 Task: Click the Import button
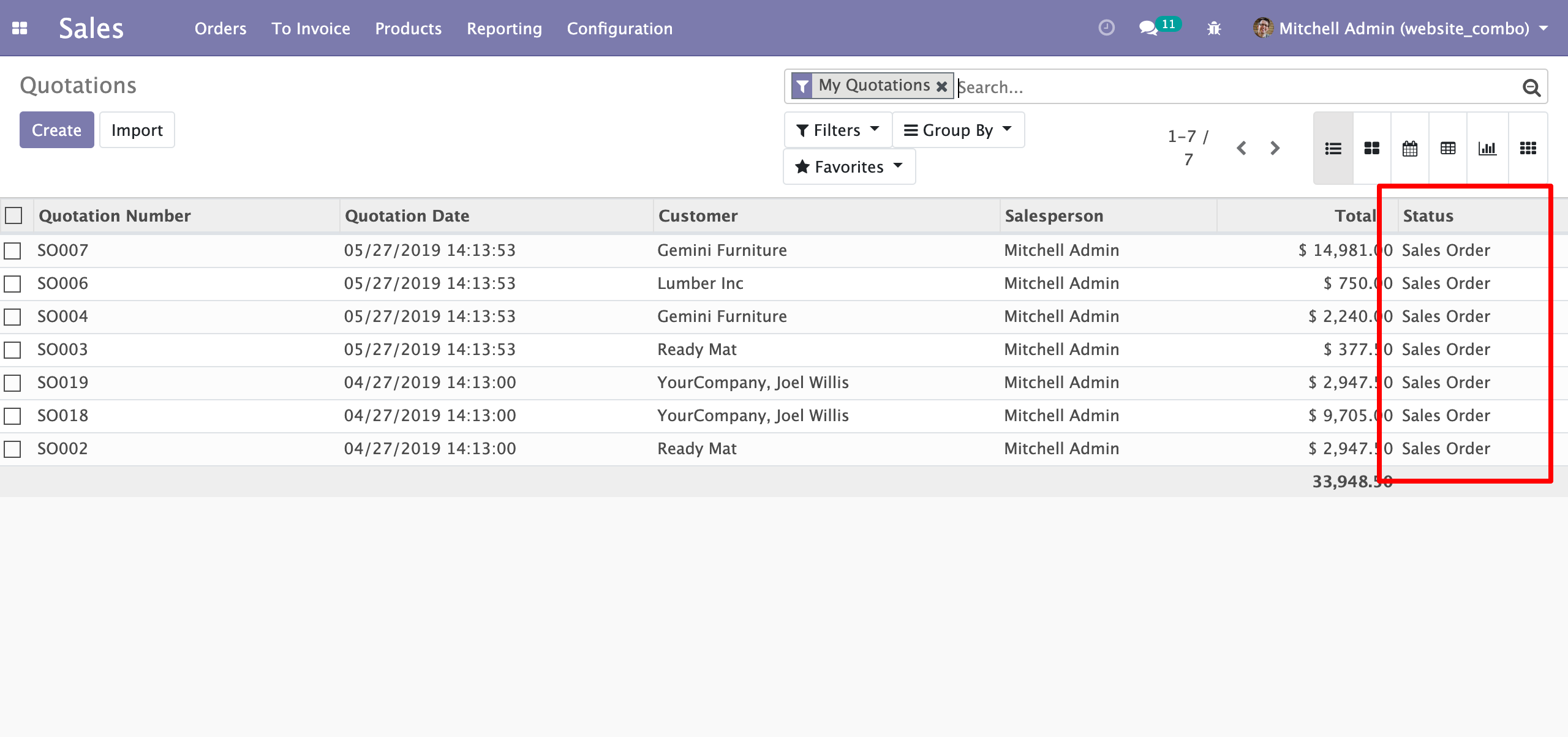click(137, 130)
